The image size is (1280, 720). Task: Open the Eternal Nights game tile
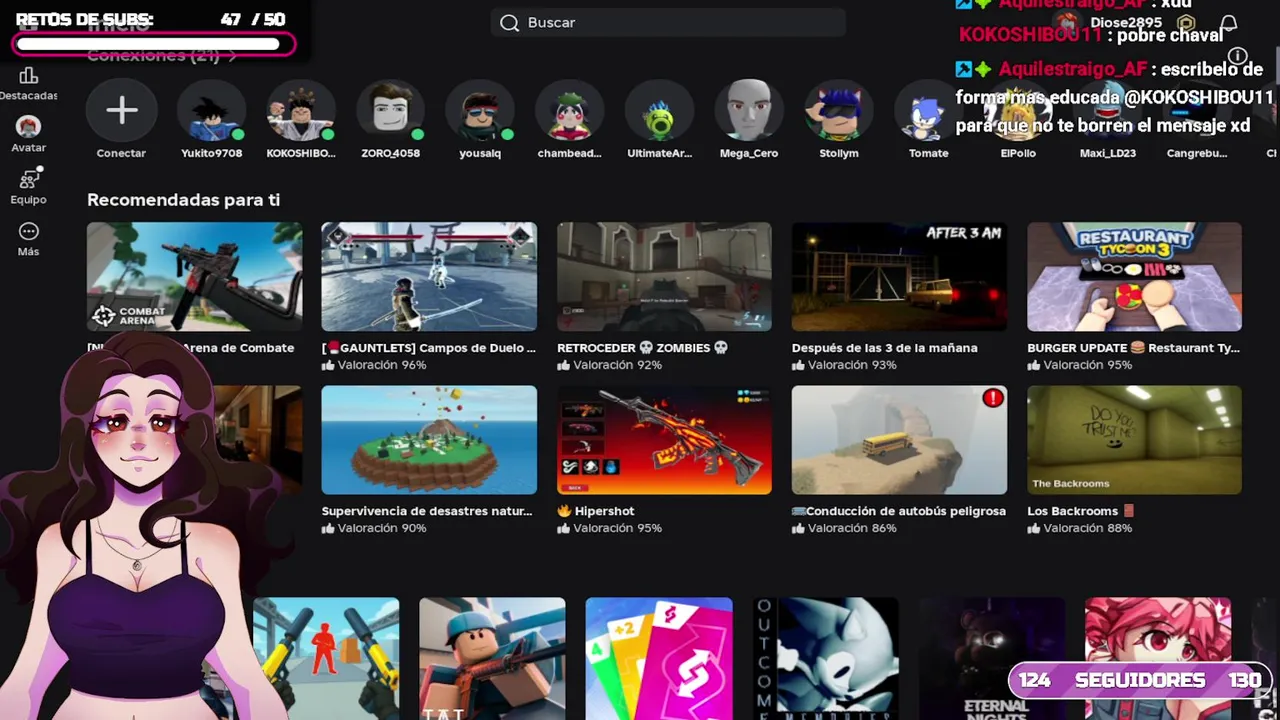point(992,659)
